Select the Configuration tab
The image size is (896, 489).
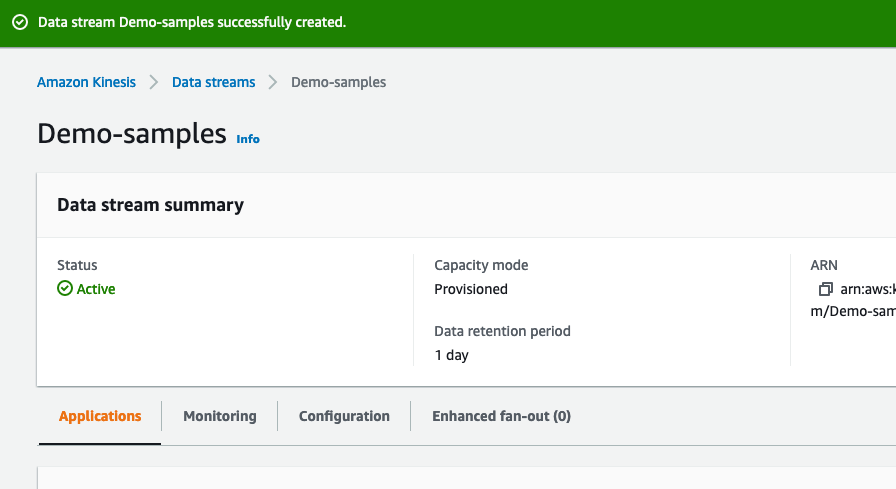point(344,416)
